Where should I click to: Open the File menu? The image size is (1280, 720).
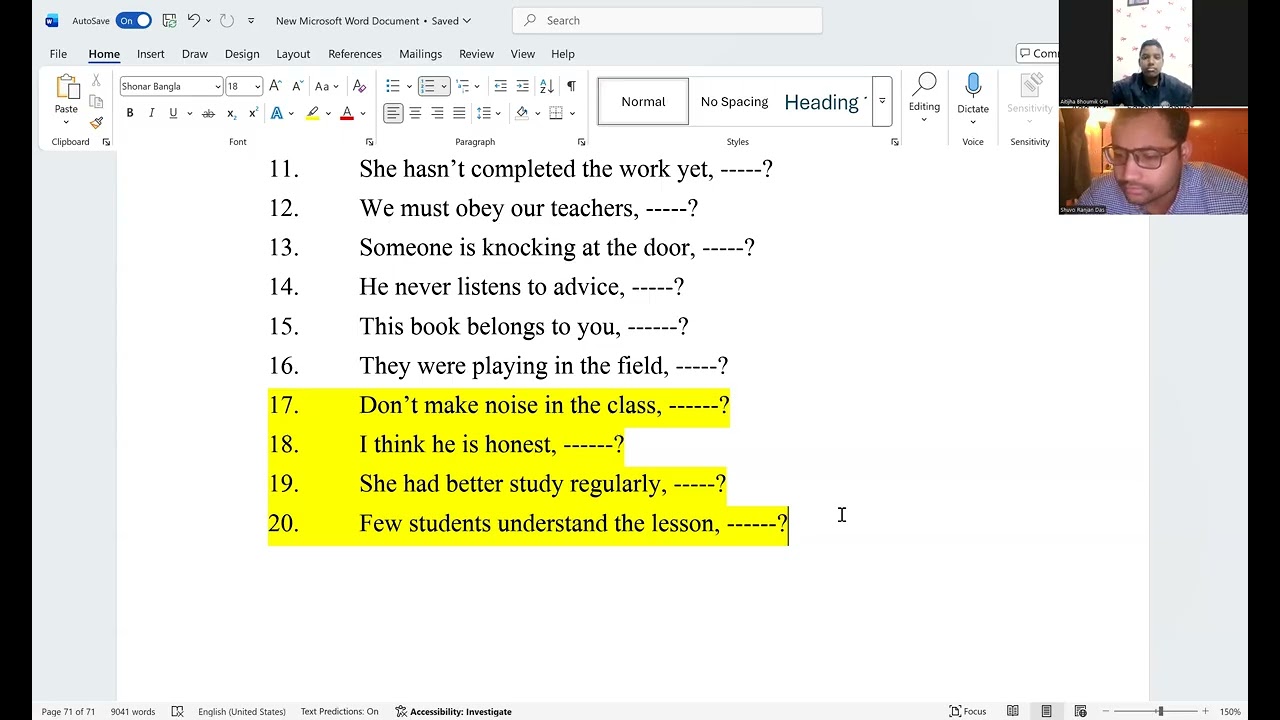pos(58,54)
